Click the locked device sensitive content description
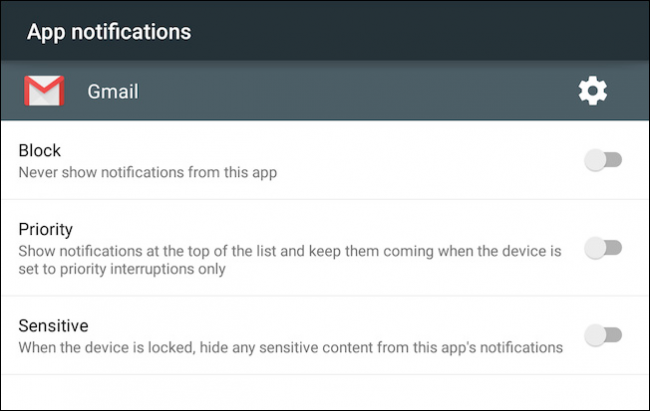 [x=290, y=347]
